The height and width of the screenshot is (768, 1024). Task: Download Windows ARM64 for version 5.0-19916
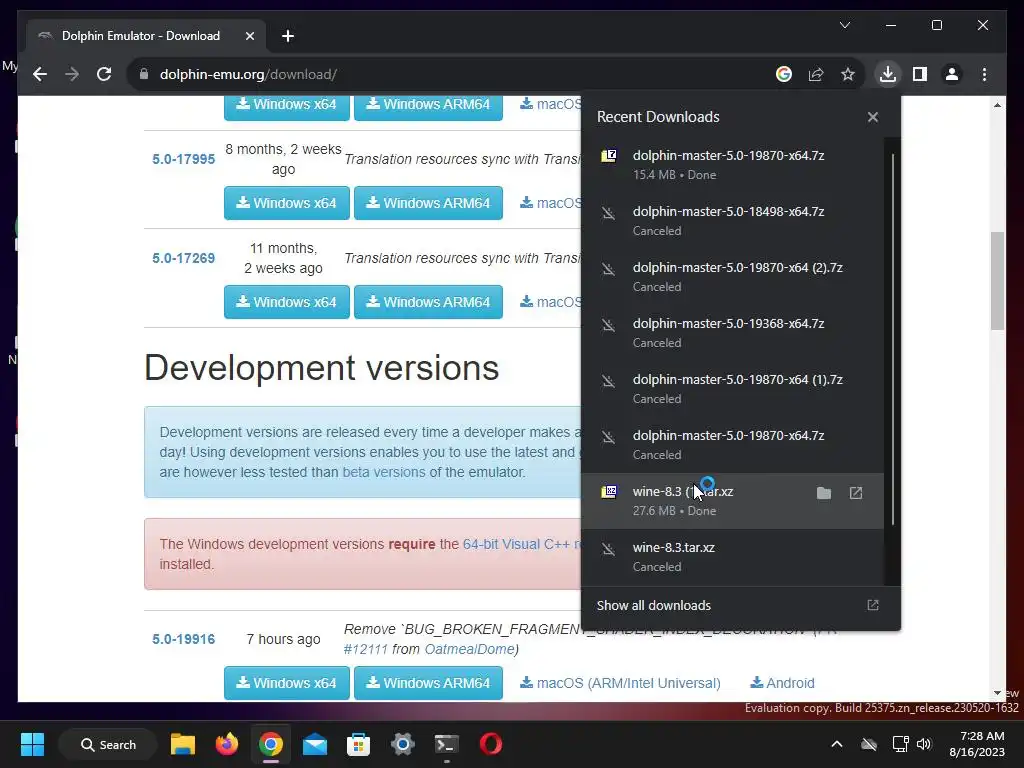tap(428, 683)
